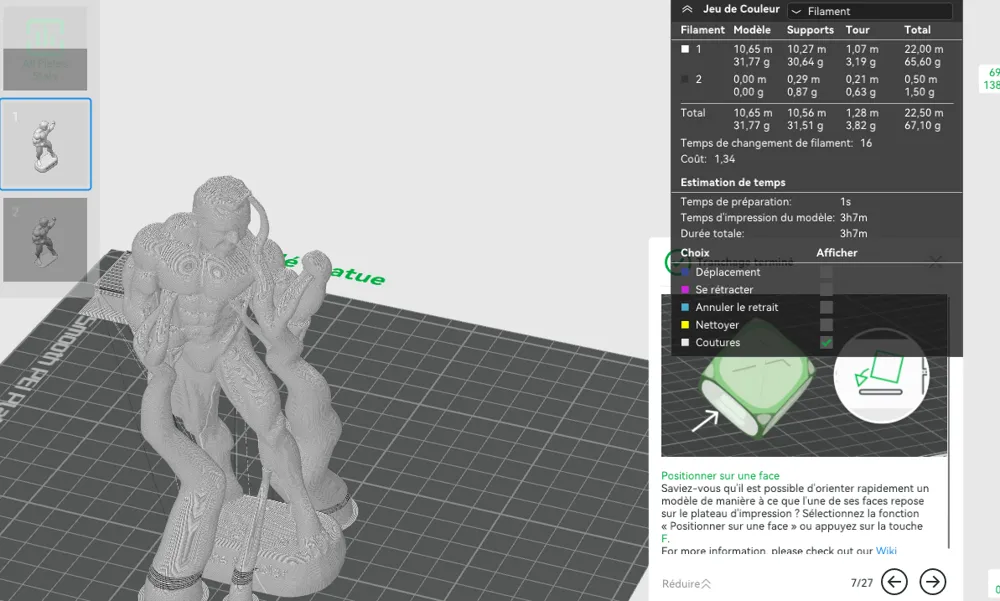Image resolution: width=1000 pixels, height=601 pixels.
Task: Toggle Annuler le retrait display checkbox
Action: click(826, 308)
